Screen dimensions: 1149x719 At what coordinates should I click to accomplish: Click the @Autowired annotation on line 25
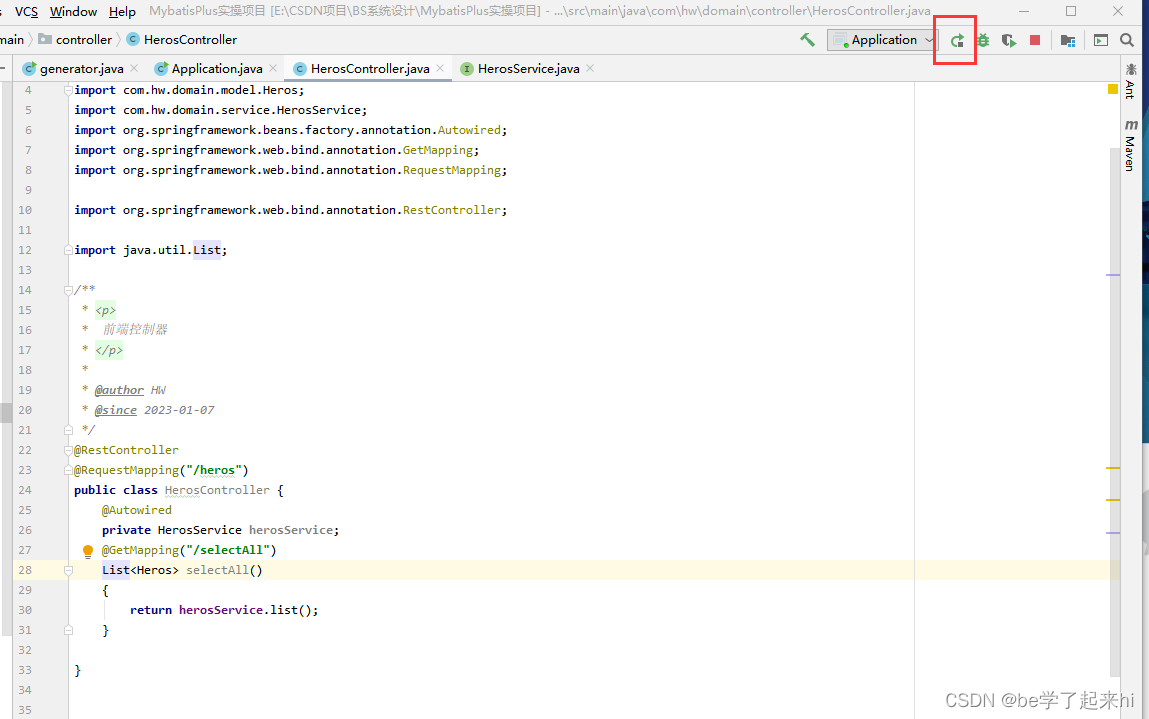click(136, 510)
